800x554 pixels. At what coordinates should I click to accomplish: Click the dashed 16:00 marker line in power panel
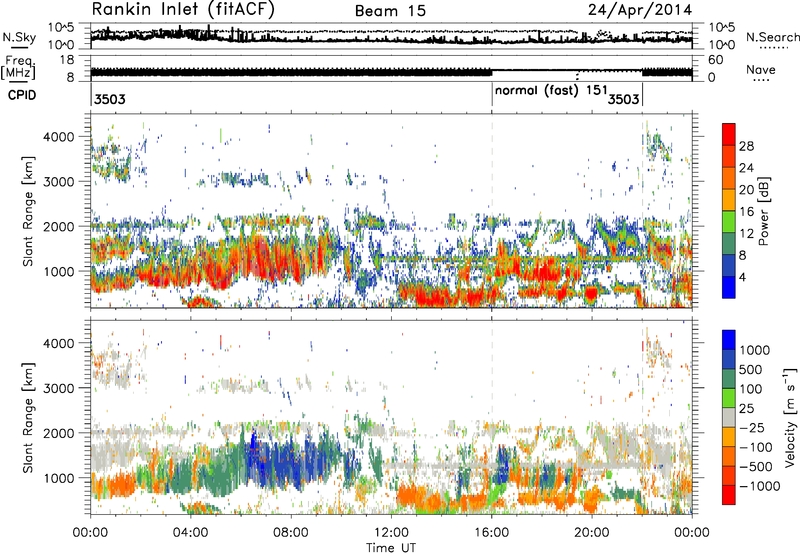pos(492,211)
